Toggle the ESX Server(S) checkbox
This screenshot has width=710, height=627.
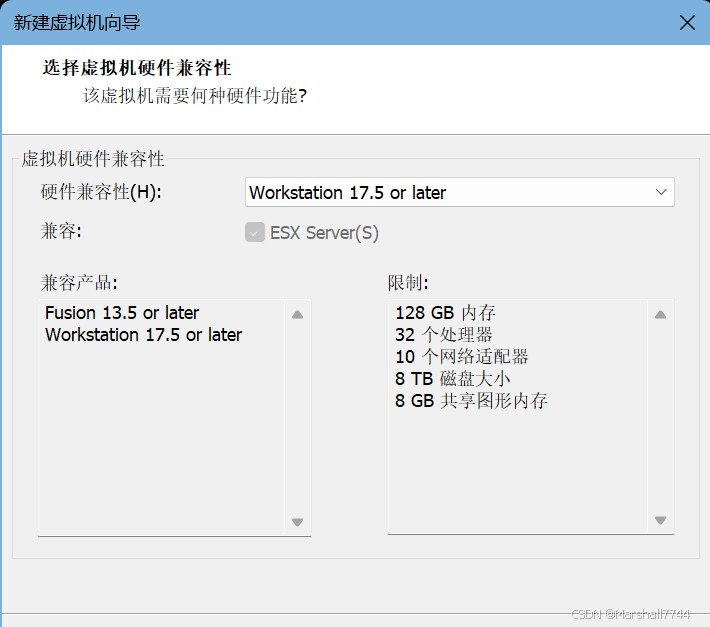(x=255, y=232)
